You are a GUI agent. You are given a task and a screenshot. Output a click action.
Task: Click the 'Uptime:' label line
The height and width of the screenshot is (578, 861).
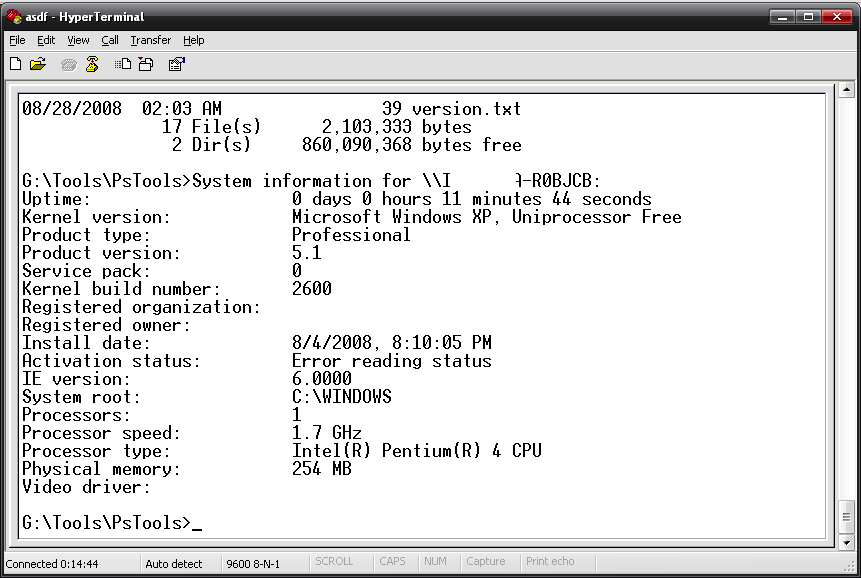(56, 199)
